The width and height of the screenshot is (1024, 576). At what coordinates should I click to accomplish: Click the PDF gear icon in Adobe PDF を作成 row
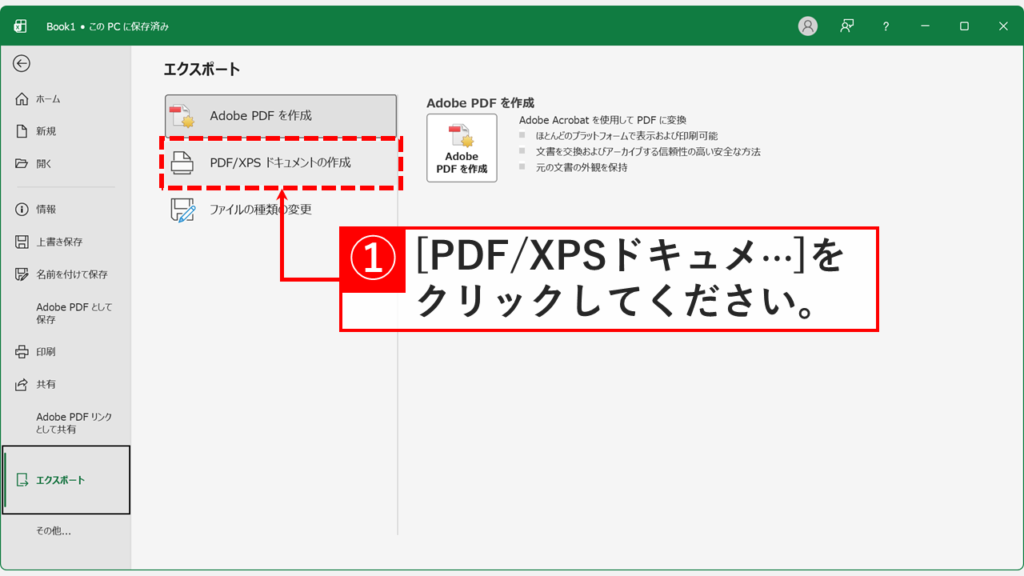[x=182, y=116]
